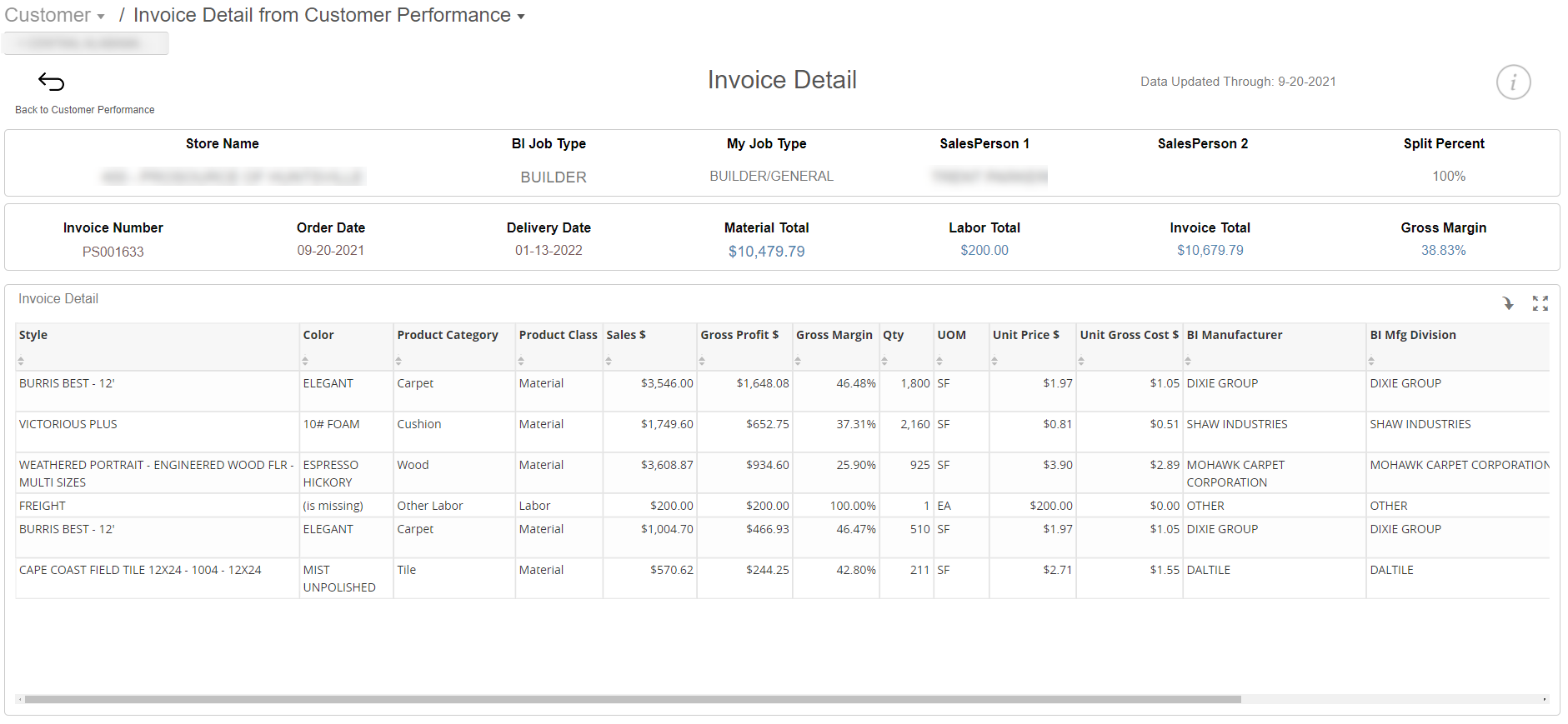The width and height of the screenshot is (1568, 724).
Task: Sort by the Product Category column
Action: [398, 361]
